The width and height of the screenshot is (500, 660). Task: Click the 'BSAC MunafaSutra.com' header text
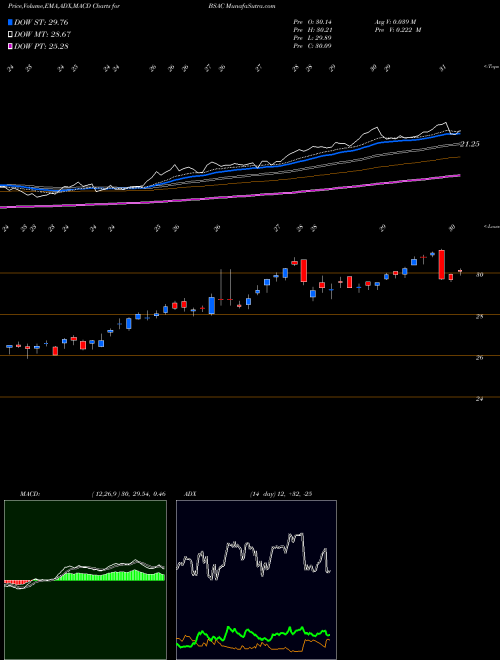242,6
